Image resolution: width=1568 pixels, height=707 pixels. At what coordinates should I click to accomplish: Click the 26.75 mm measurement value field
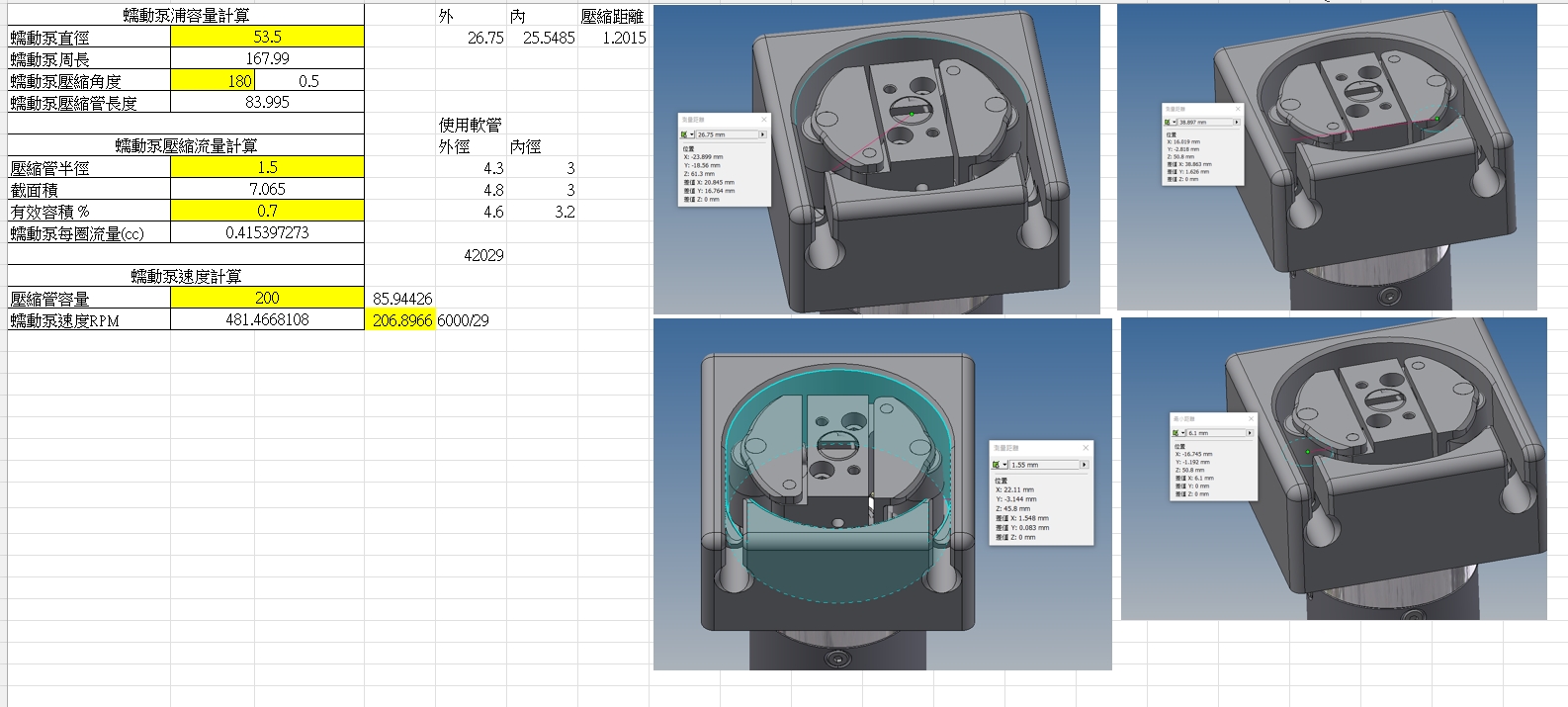point(727,134)
